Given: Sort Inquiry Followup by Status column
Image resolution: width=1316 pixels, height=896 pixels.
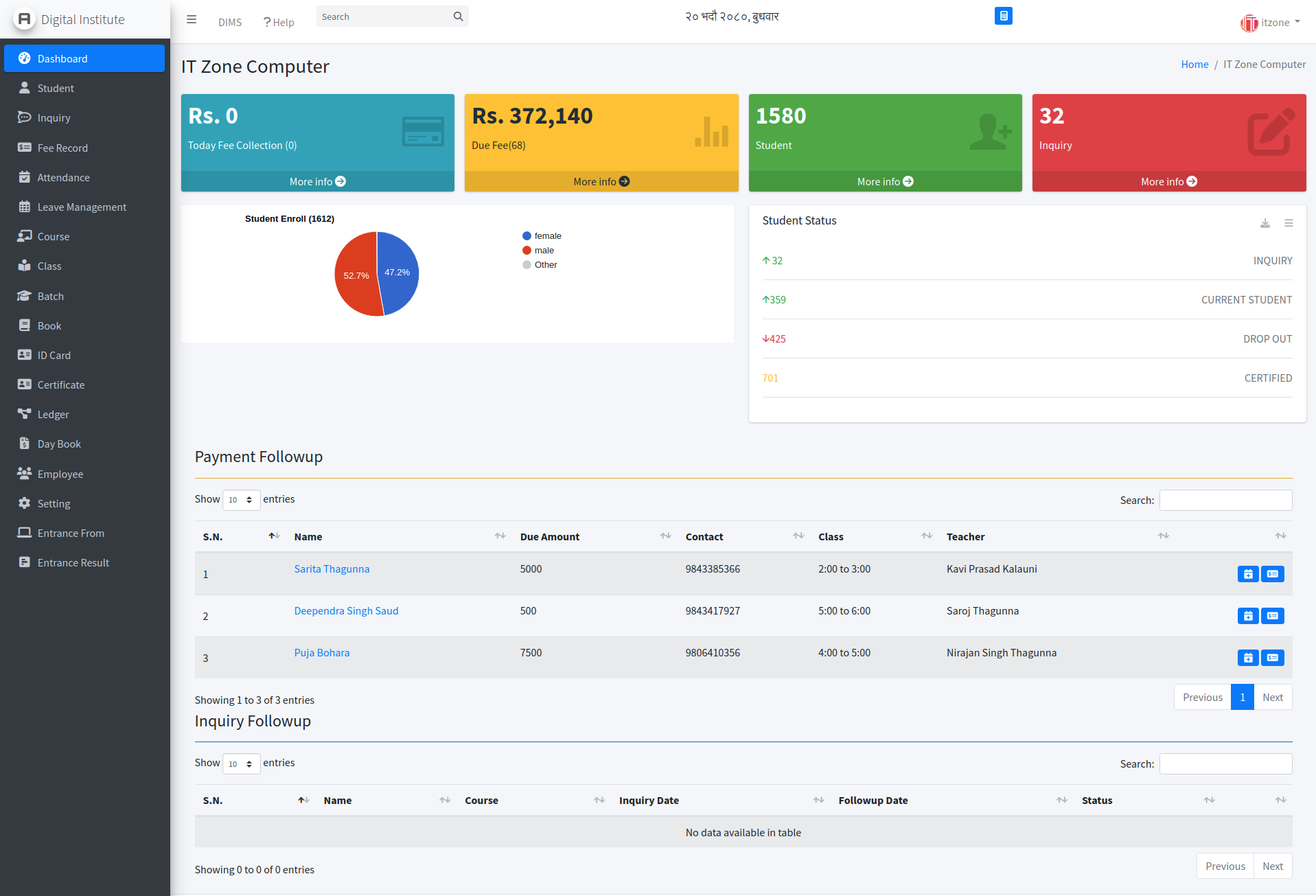Looking at the screenshot, I should [x=1209, y=801].
